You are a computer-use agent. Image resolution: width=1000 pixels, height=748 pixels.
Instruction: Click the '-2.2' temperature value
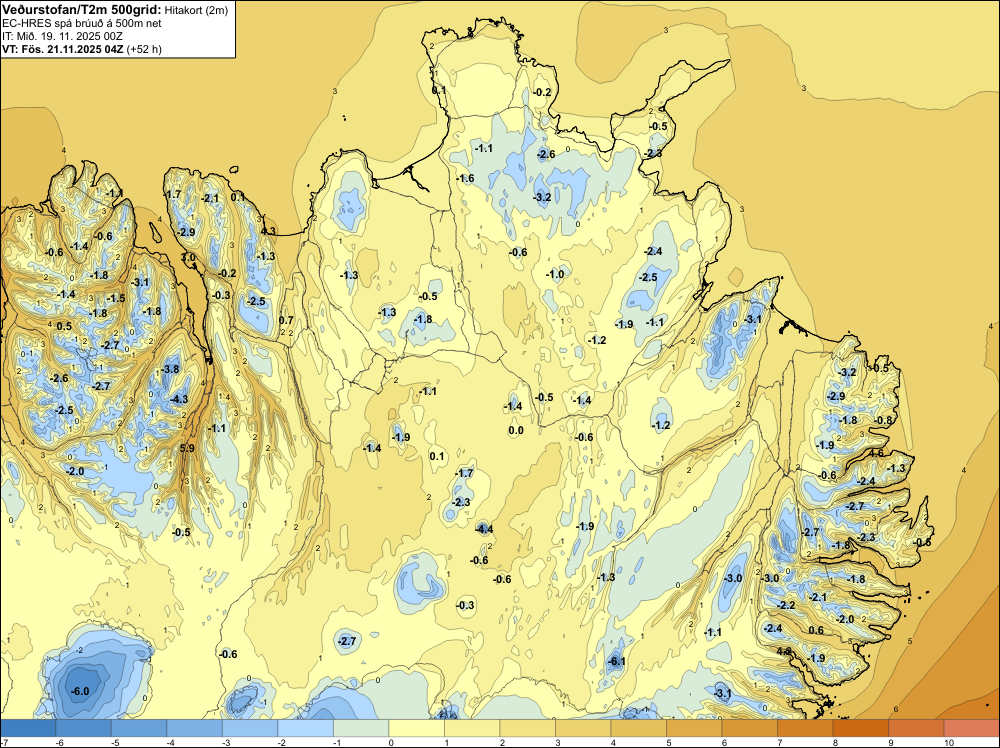[x=786, y=605]
